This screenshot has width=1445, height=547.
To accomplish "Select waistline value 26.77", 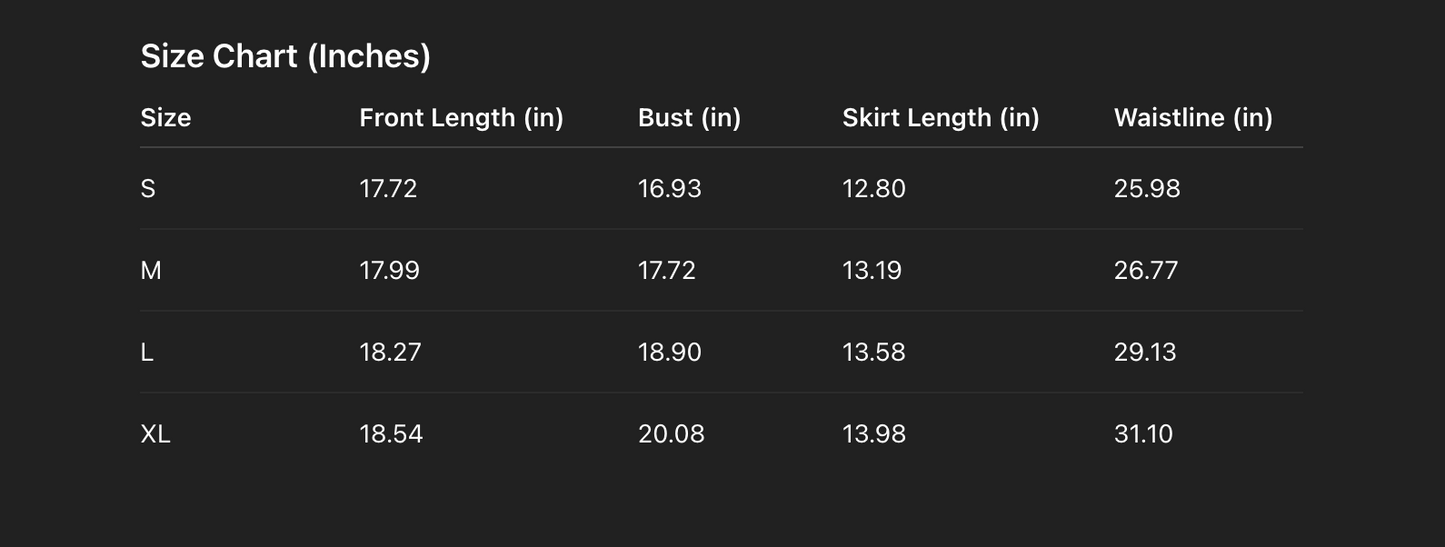I will coord(1145,271).
